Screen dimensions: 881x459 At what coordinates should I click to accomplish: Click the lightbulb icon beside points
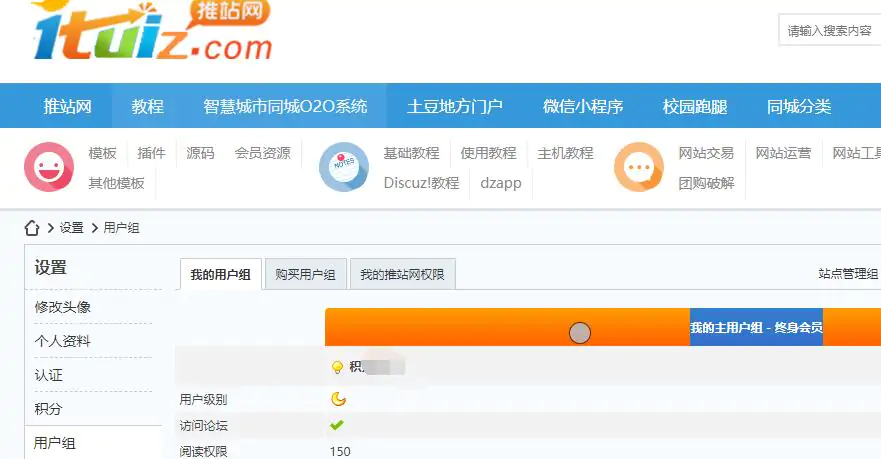337,367
